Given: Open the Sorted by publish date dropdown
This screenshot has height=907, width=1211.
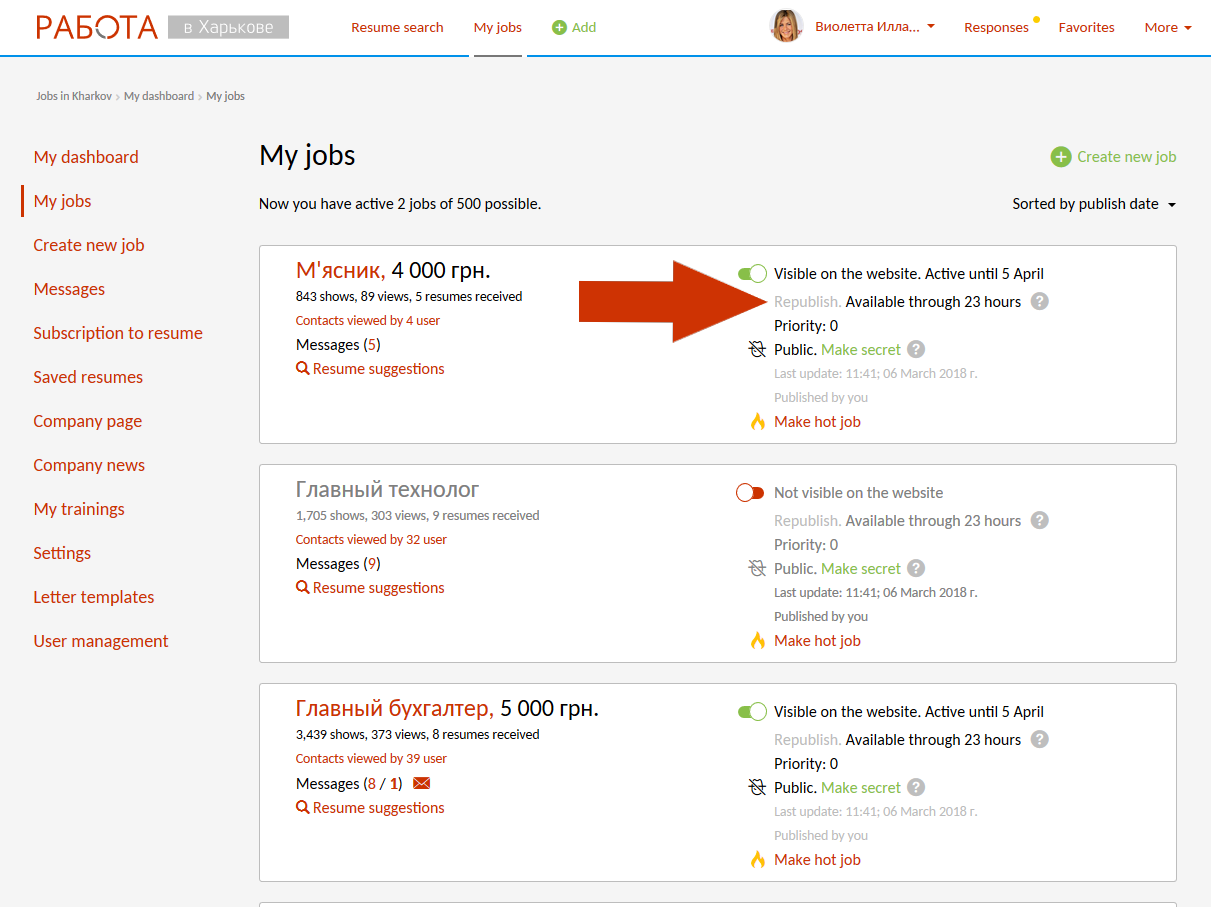Looking at the screenshot, I should 1094,204.
